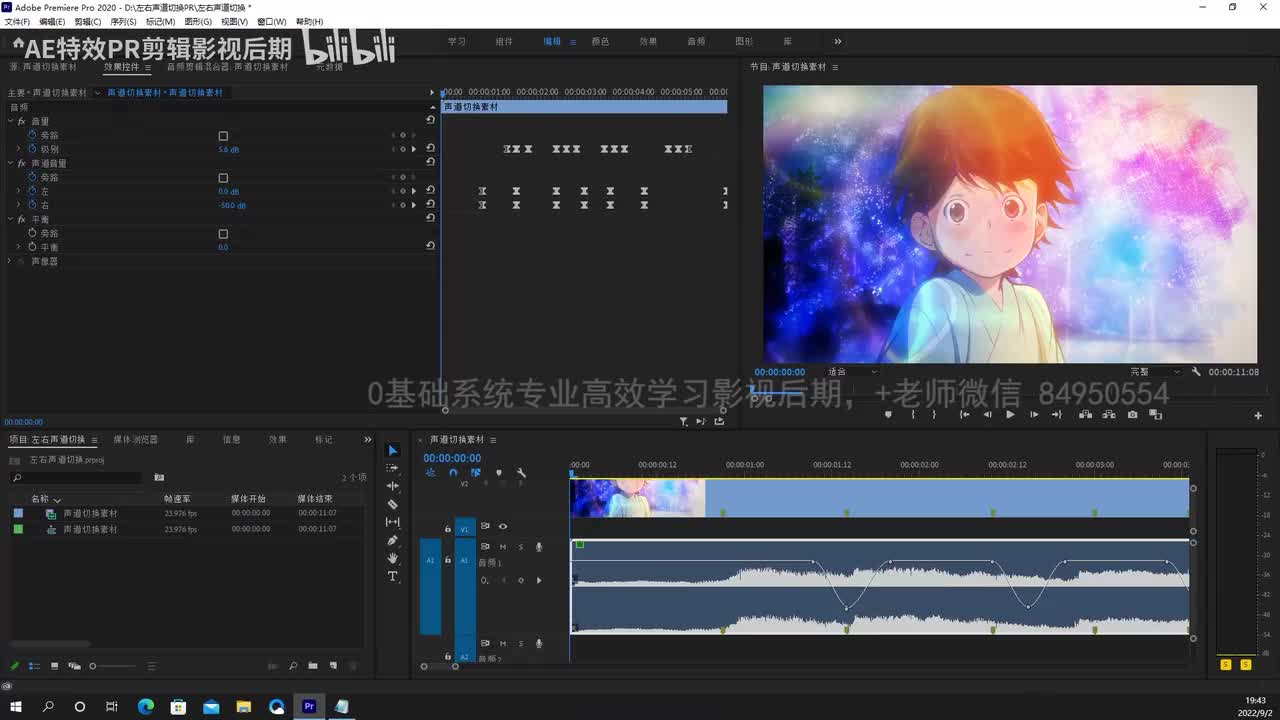Solo audio track A1 with S
Image resolution: width=1280 pixels, height=720 pixels.
pyautogui.click(x=520, y=547)
